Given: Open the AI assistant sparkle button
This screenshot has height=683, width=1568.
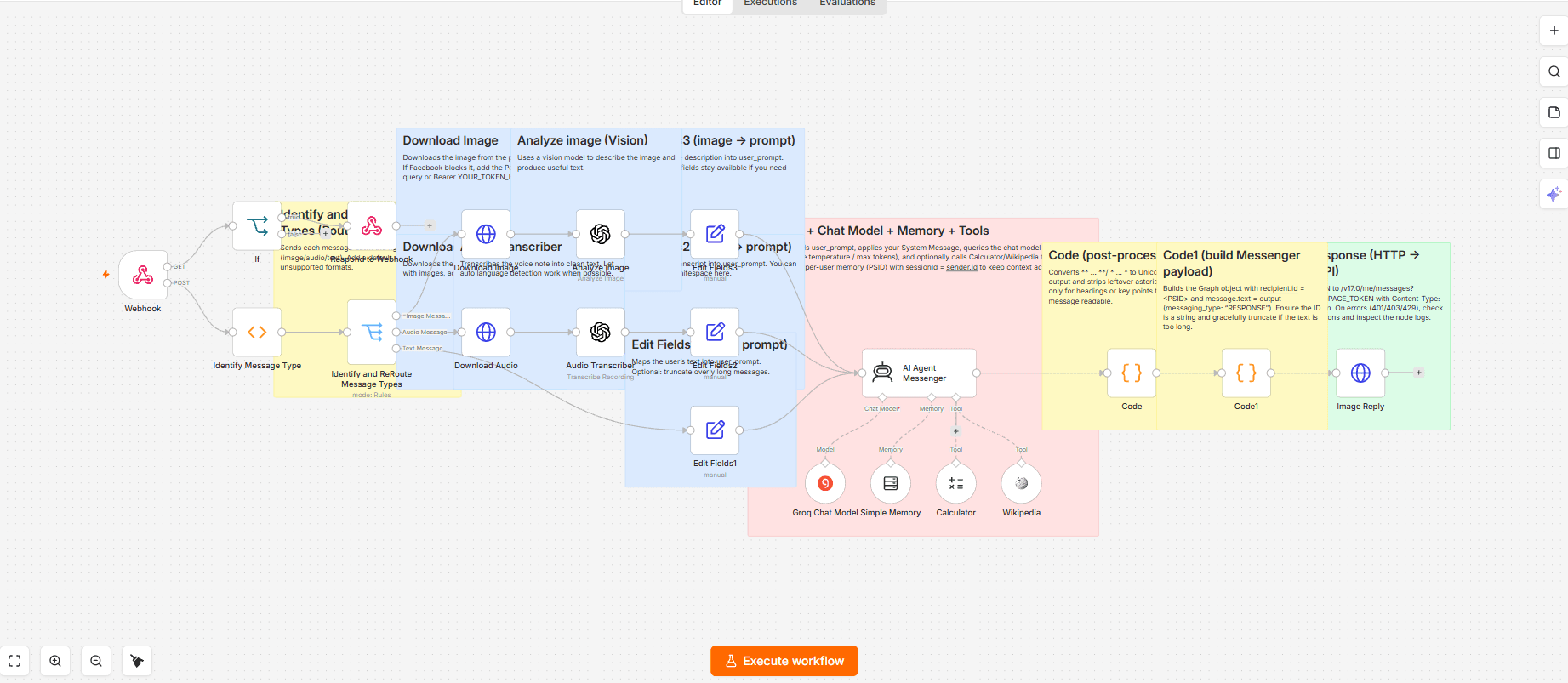Looking at the screenshot, I should (1554, 194).
